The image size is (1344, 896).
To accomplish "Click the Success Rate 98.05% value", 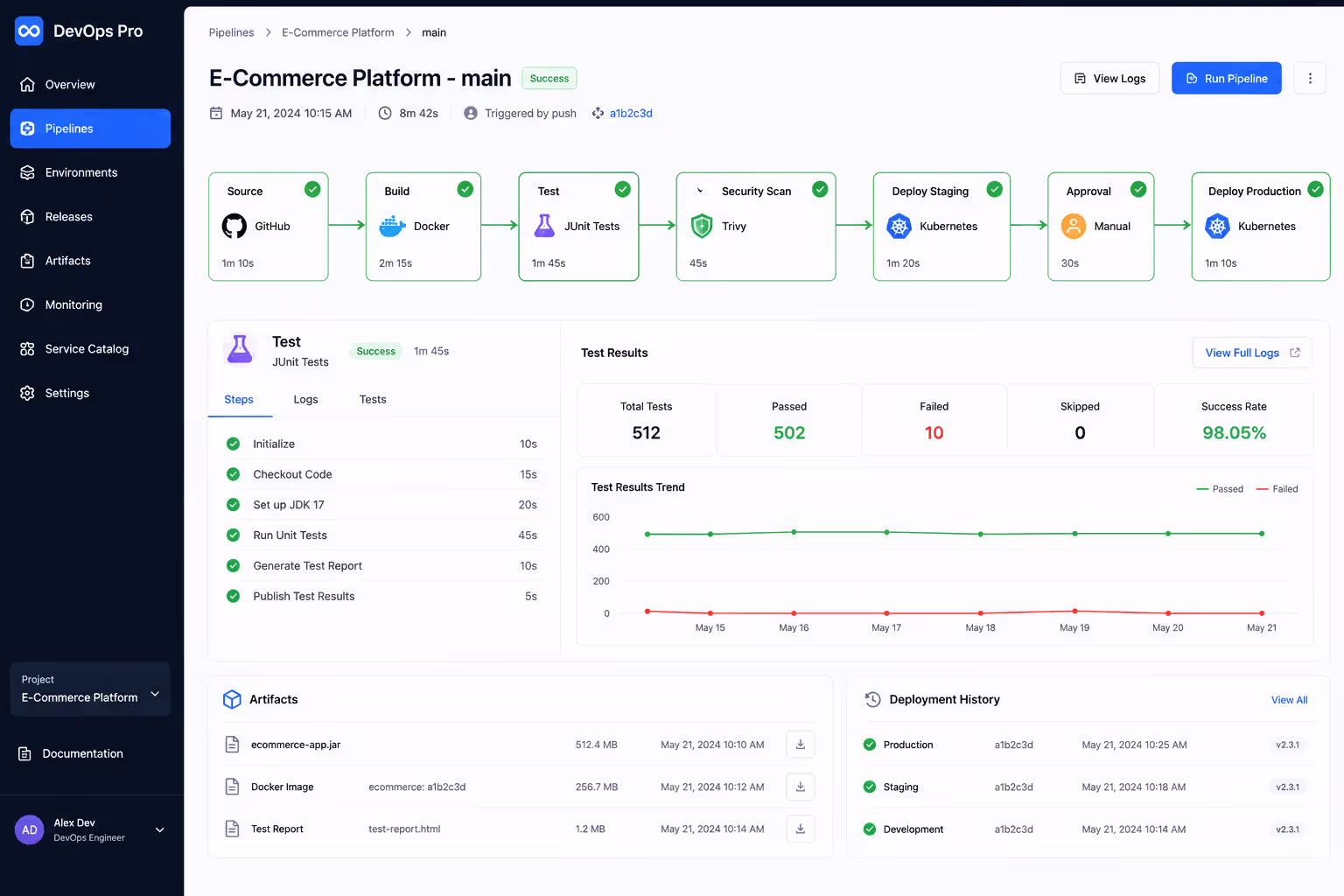I will click(x=1234, y=433).
